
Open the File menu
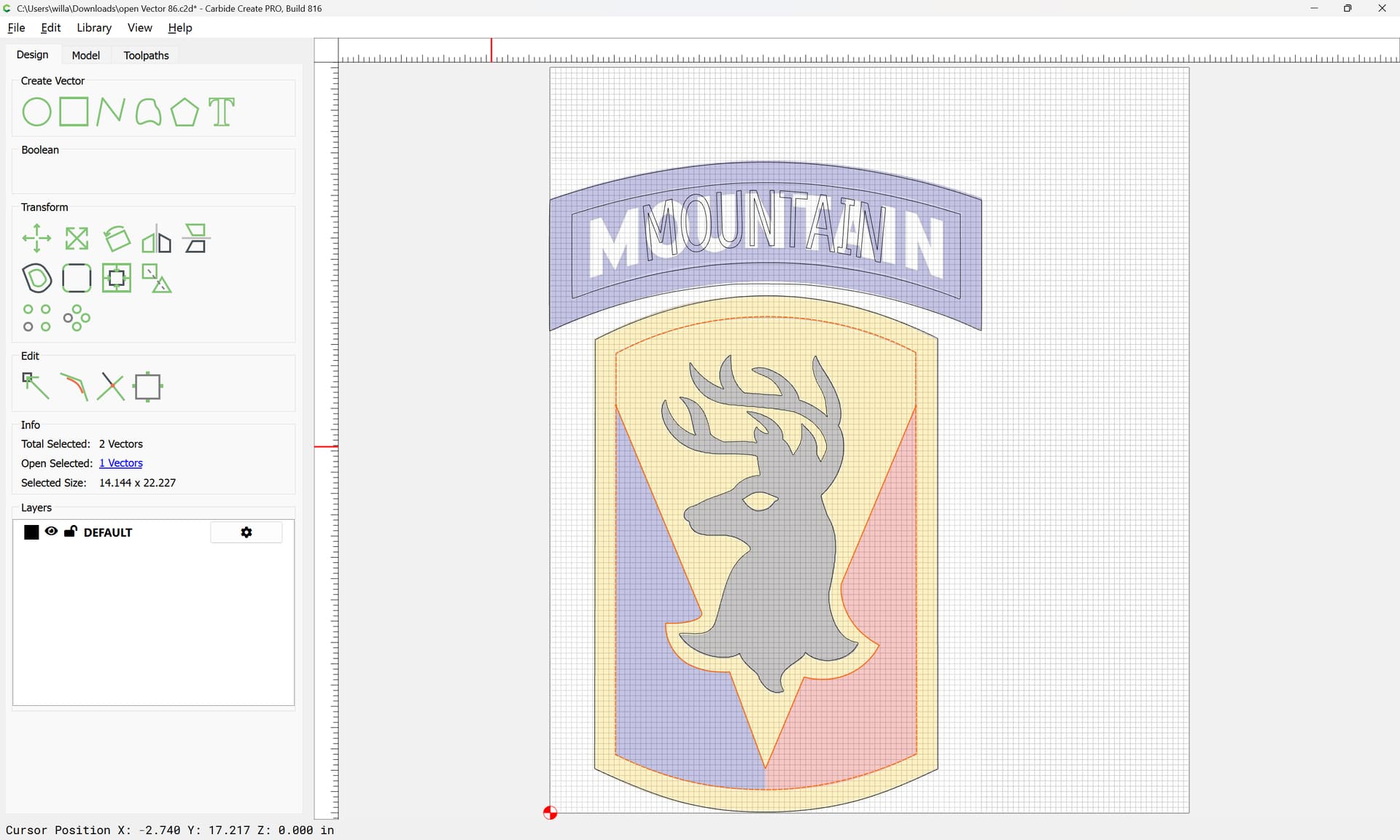(x=16, y=28)
